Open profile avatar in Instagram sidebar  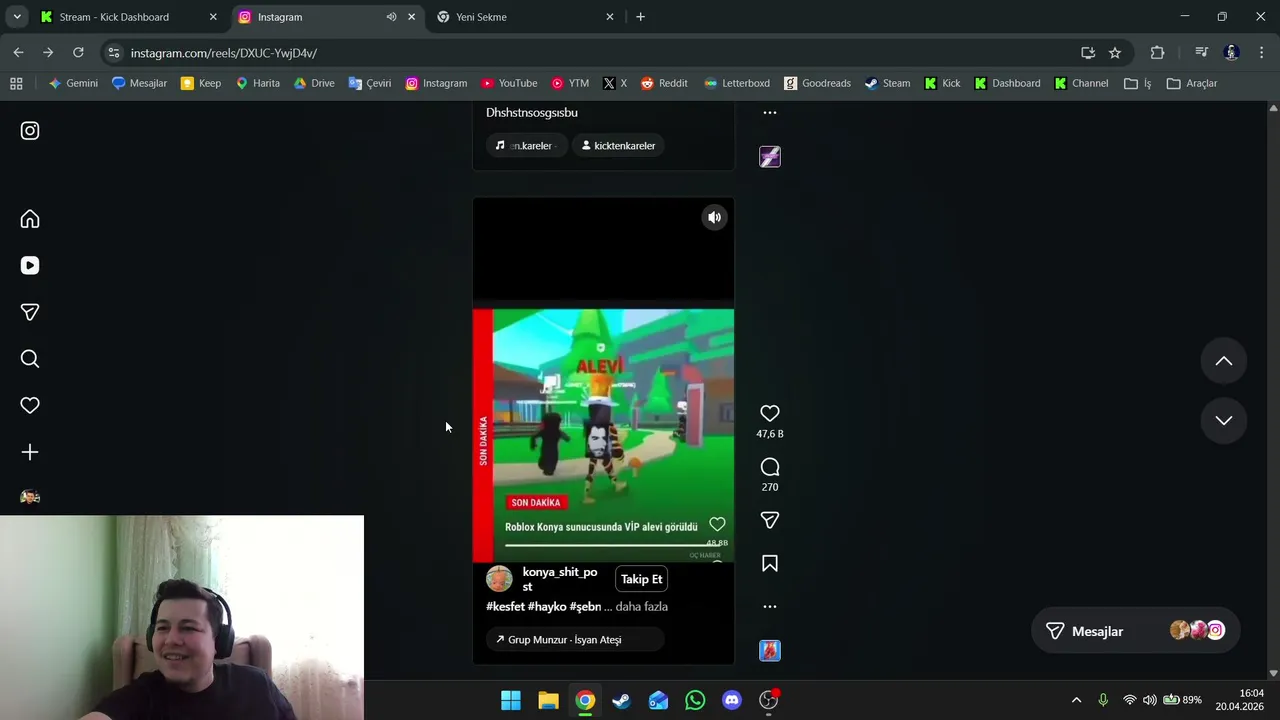[30, 497]
